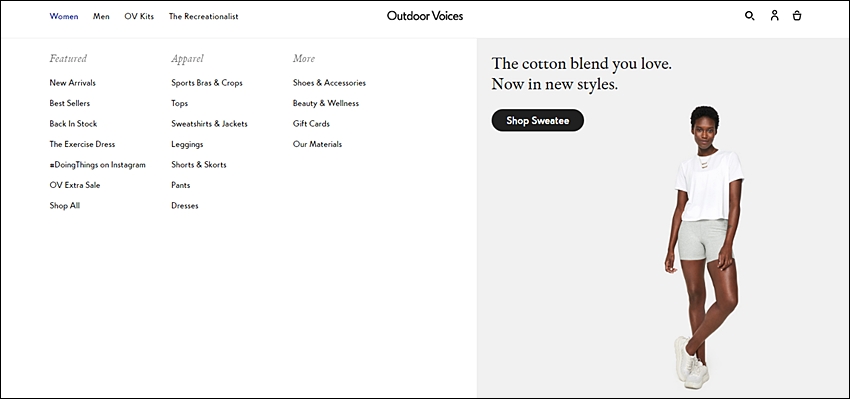Open Shoes & Accessories link
The width and height of the screenshot is (850, 399).
pyautogui.click(x=330, y=83)
